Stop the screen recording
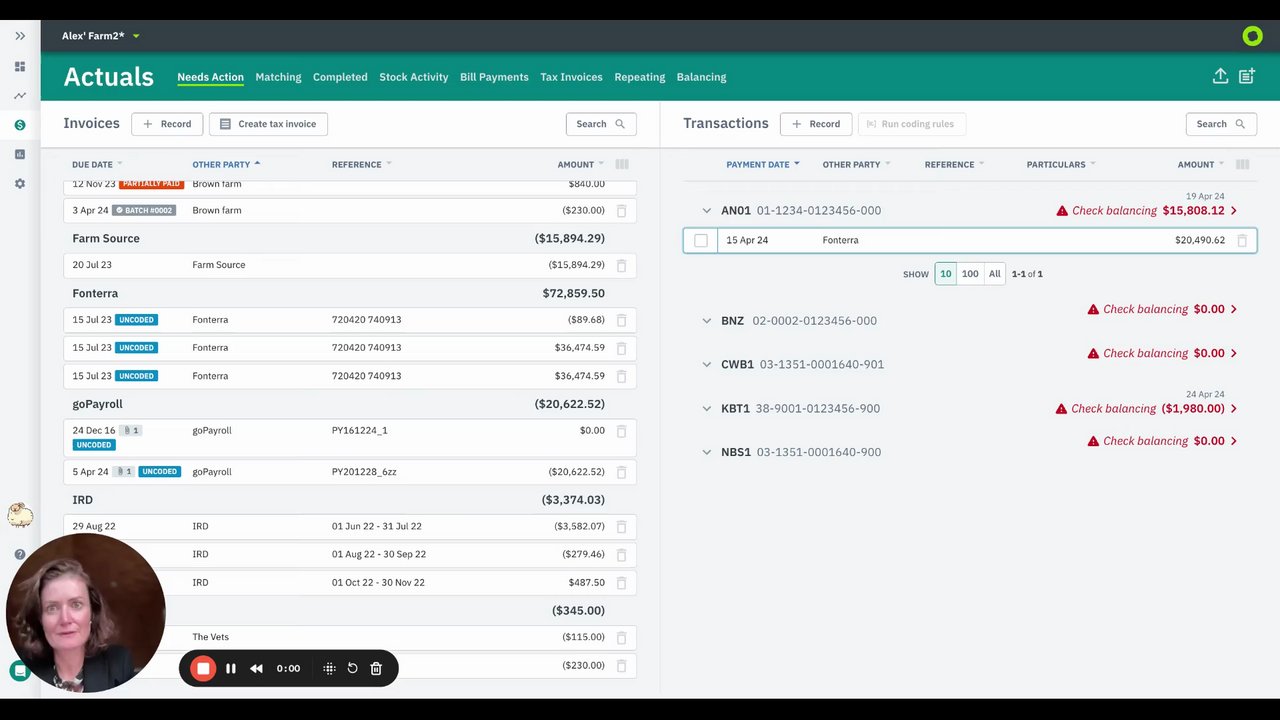The height and width of the screenshot is (720, 1280). tap(203, 668)
